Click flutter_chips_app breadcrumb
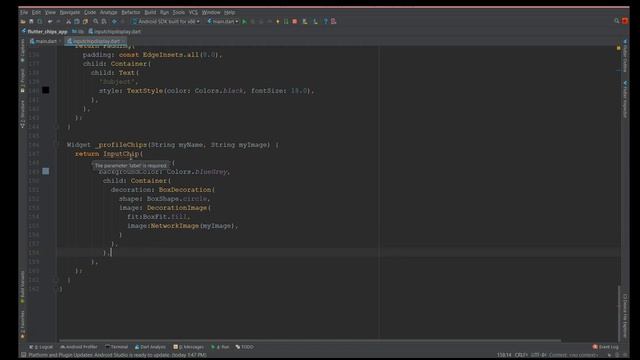640x360 pixels. [x=44, y=31]
